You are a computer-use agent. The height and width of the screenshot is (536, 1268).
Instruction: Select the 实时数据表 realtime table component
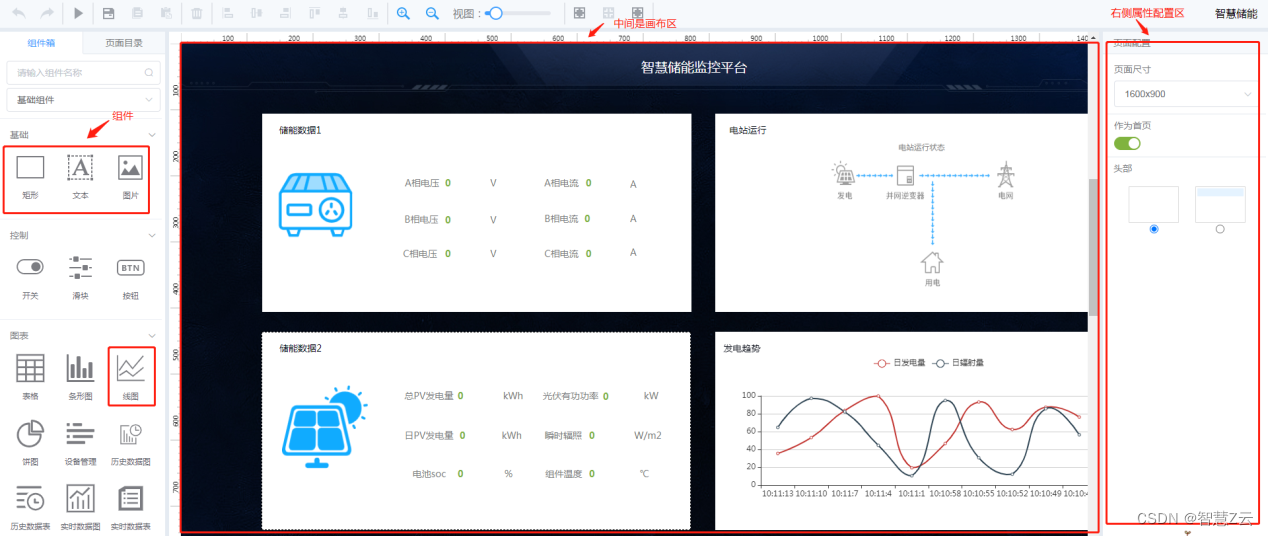130,506
